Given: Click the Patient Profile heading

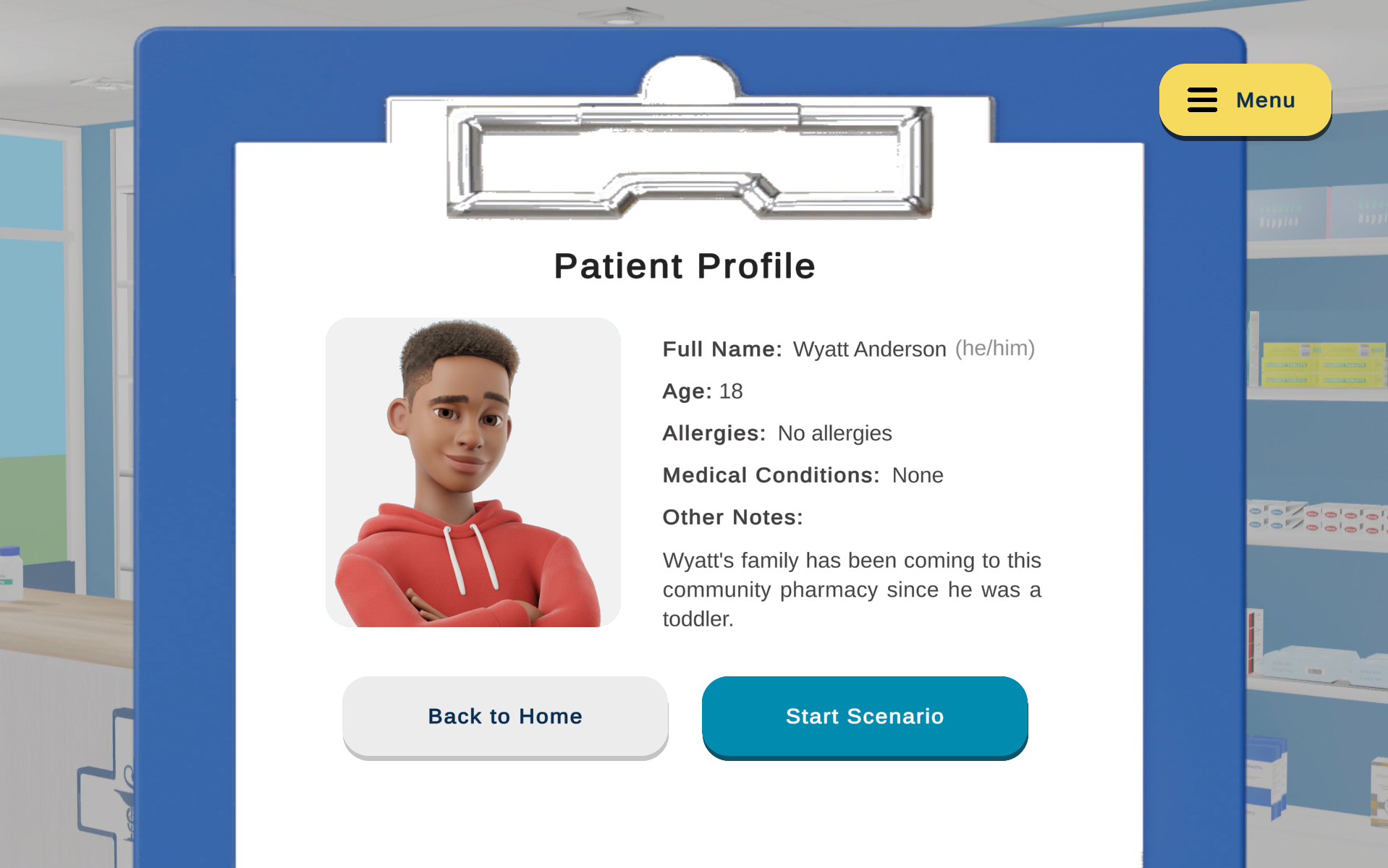Looking at the screenshot, I should coord(685,266).
